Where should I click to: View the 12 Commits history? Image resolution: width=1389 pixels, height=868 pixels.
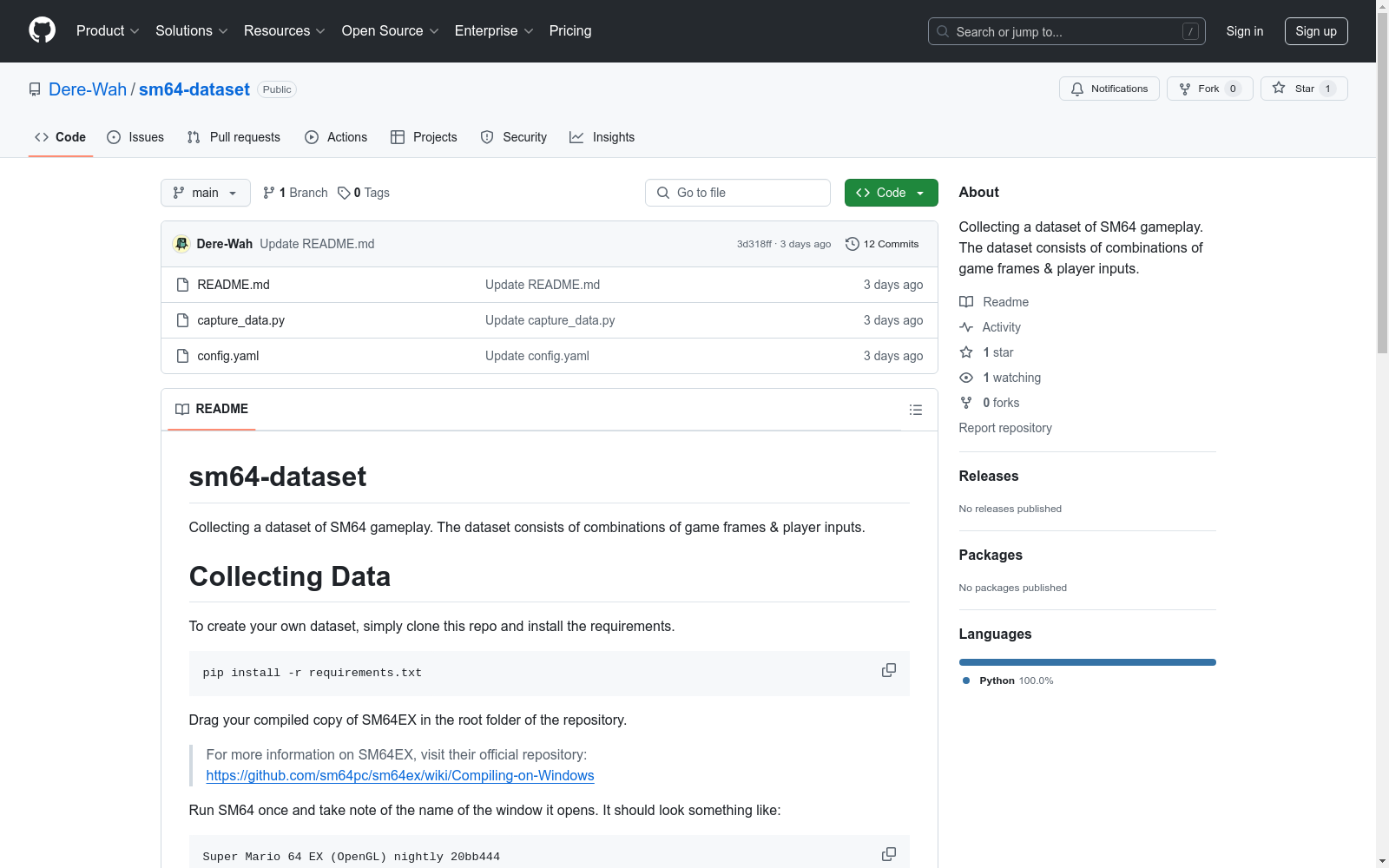pyautogui.click(x=882, y=244)
